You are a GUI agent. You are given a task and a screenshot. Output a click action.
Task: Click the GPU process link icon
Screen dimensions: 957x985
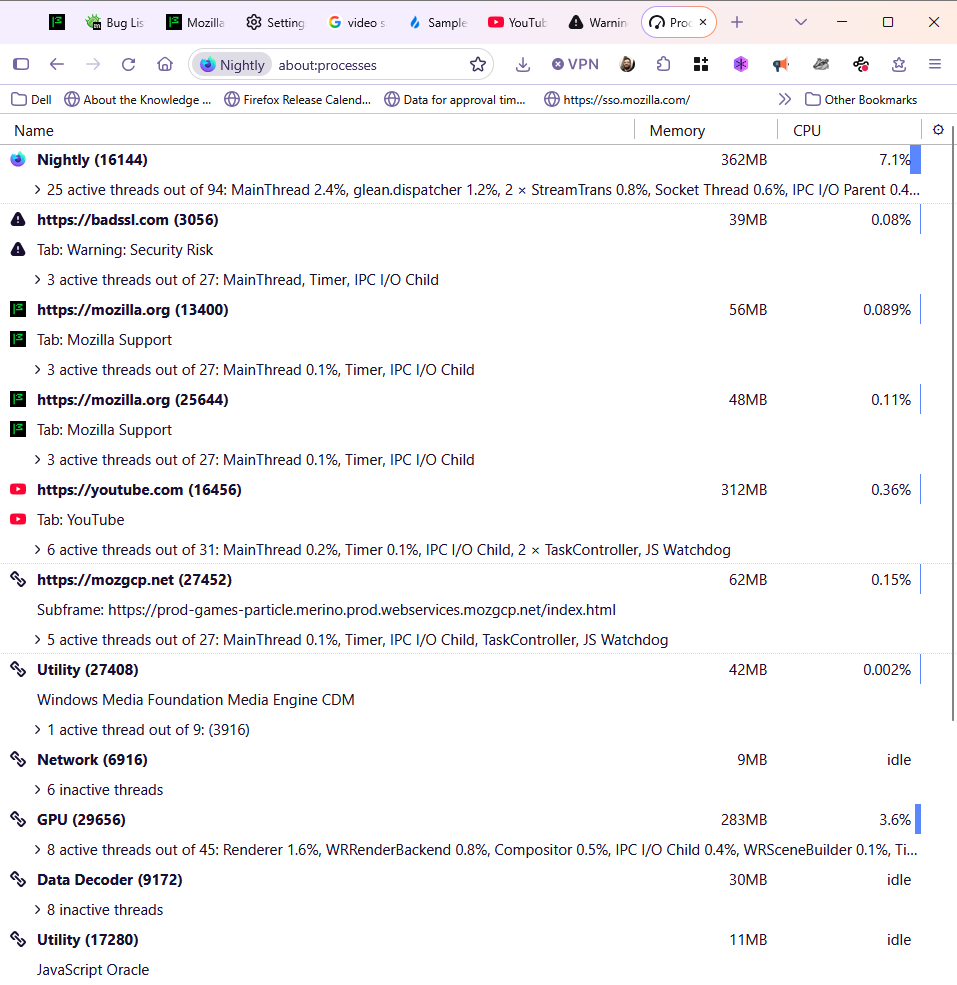click(18, 820)
